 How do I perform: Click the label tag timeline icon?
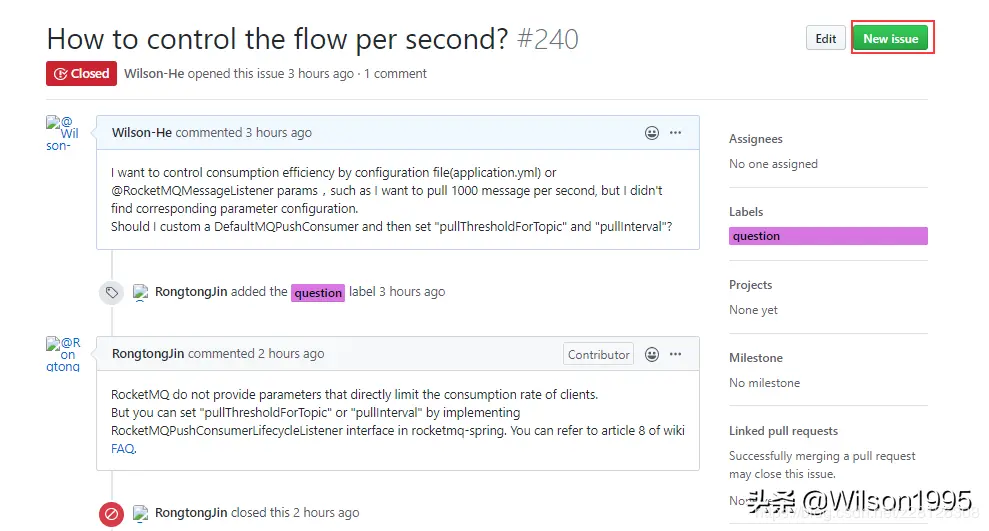[x=112, y=292]
